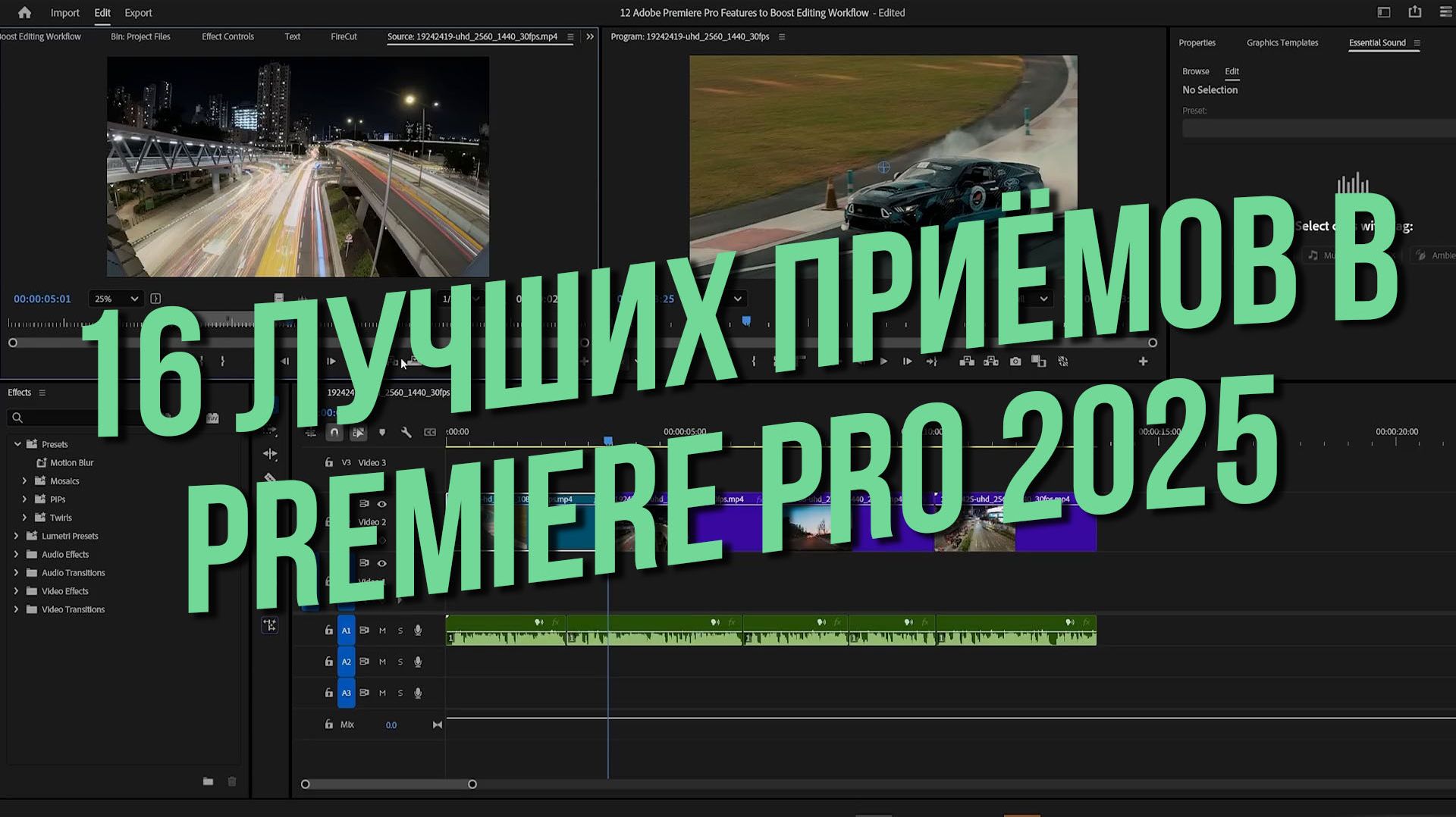Expand the Audio Effects folder
Viewport: 1456px width, 817px height.
[16, 554]
